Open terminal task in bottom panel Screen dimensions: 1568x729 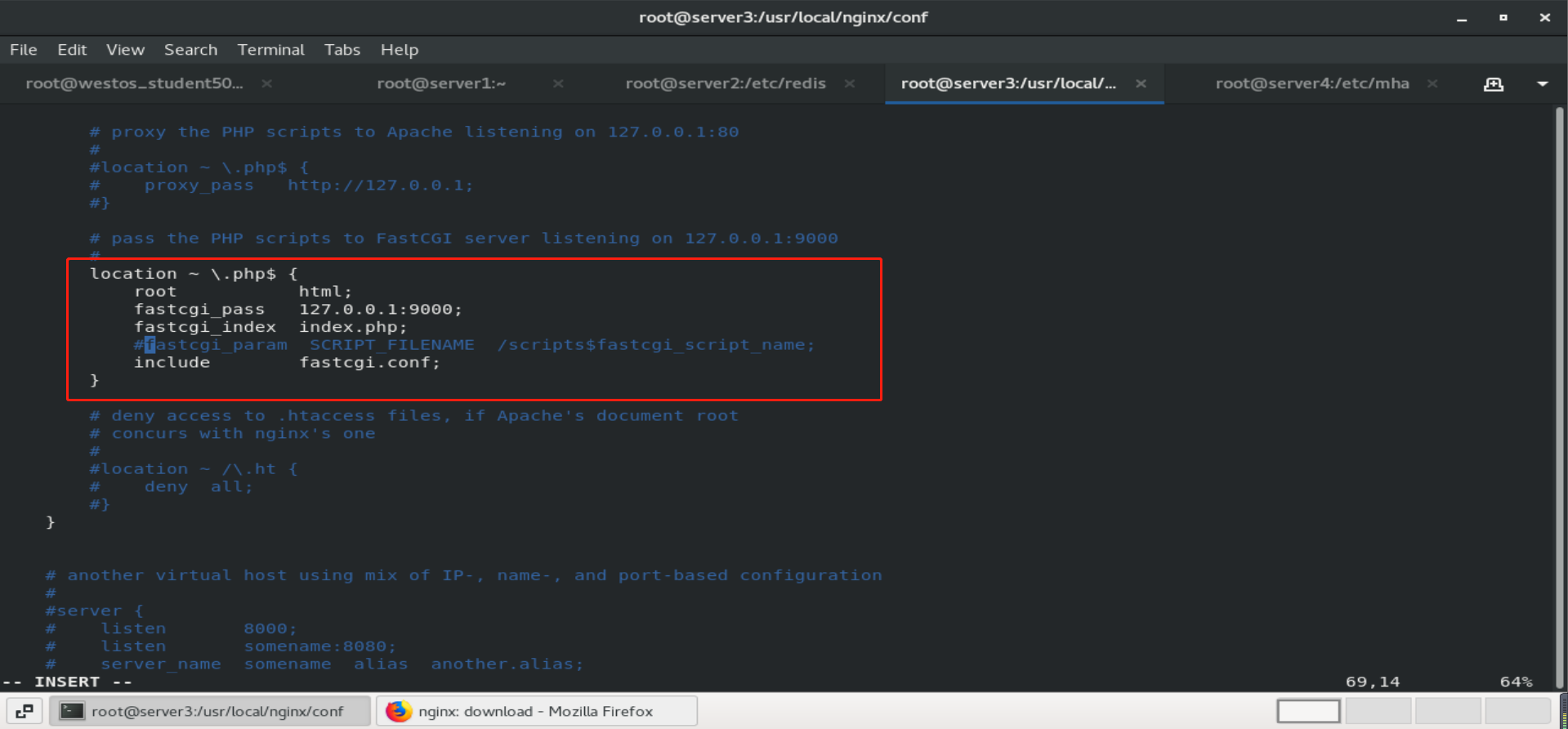point(211,711)
